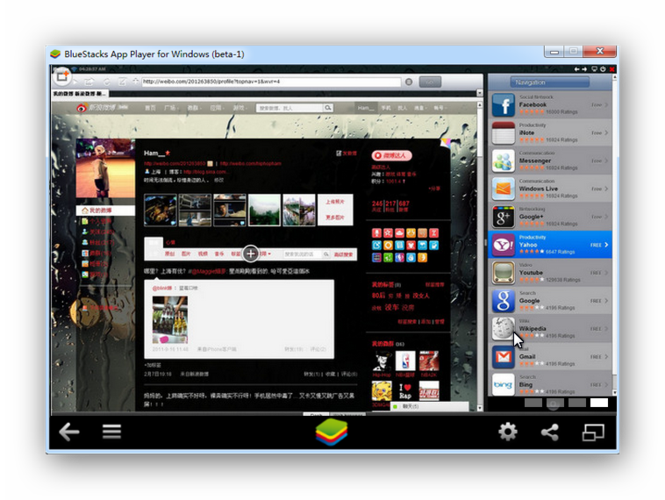This screenshot has height=500, width=665.
Task: Expand the Google row chevron
Action: (606, 301)
